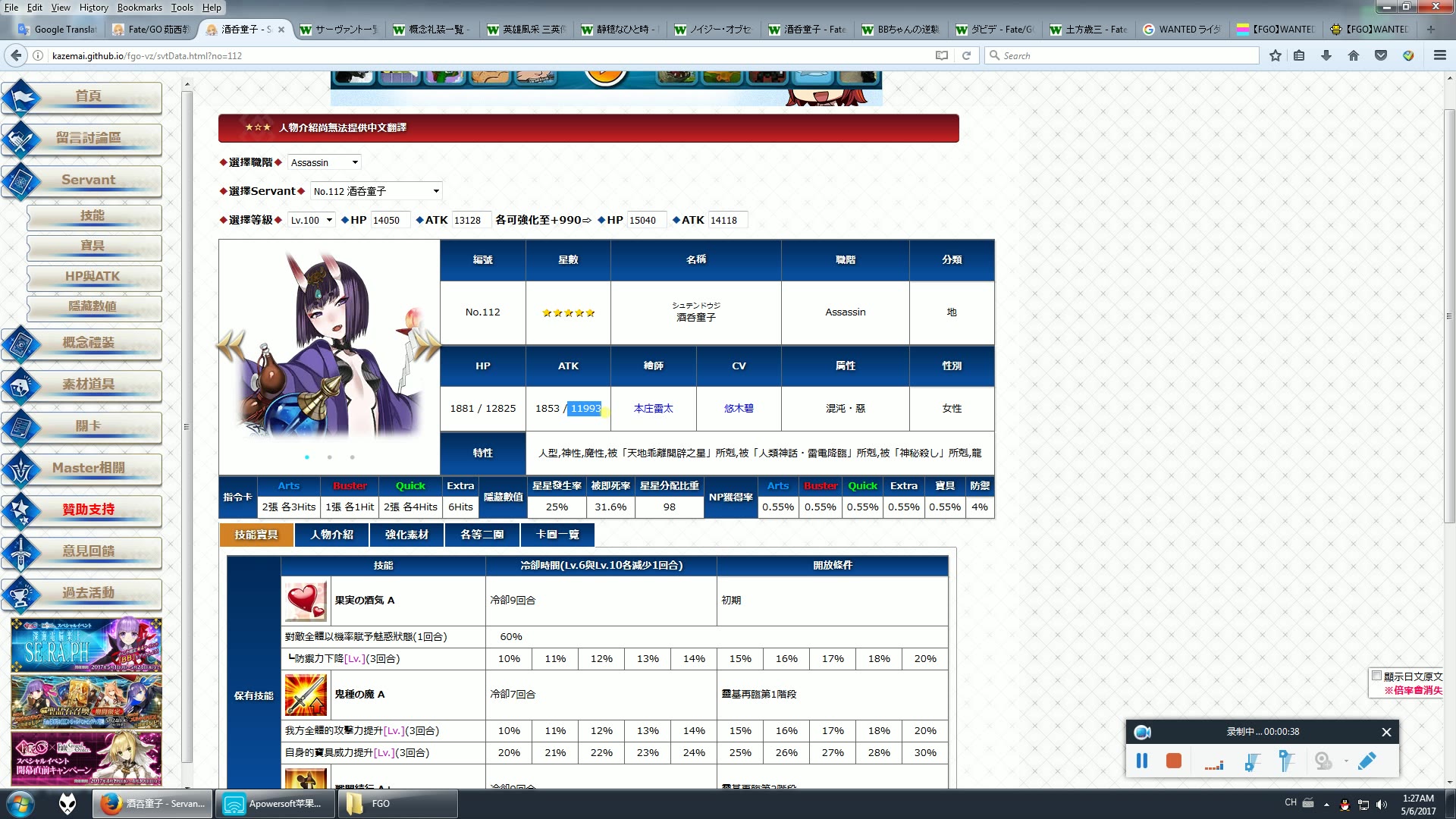Screen dimensions: 1456x819
Task: Click the 技能 (Skills) sidebar icon
Action: (x=93, y=215)
